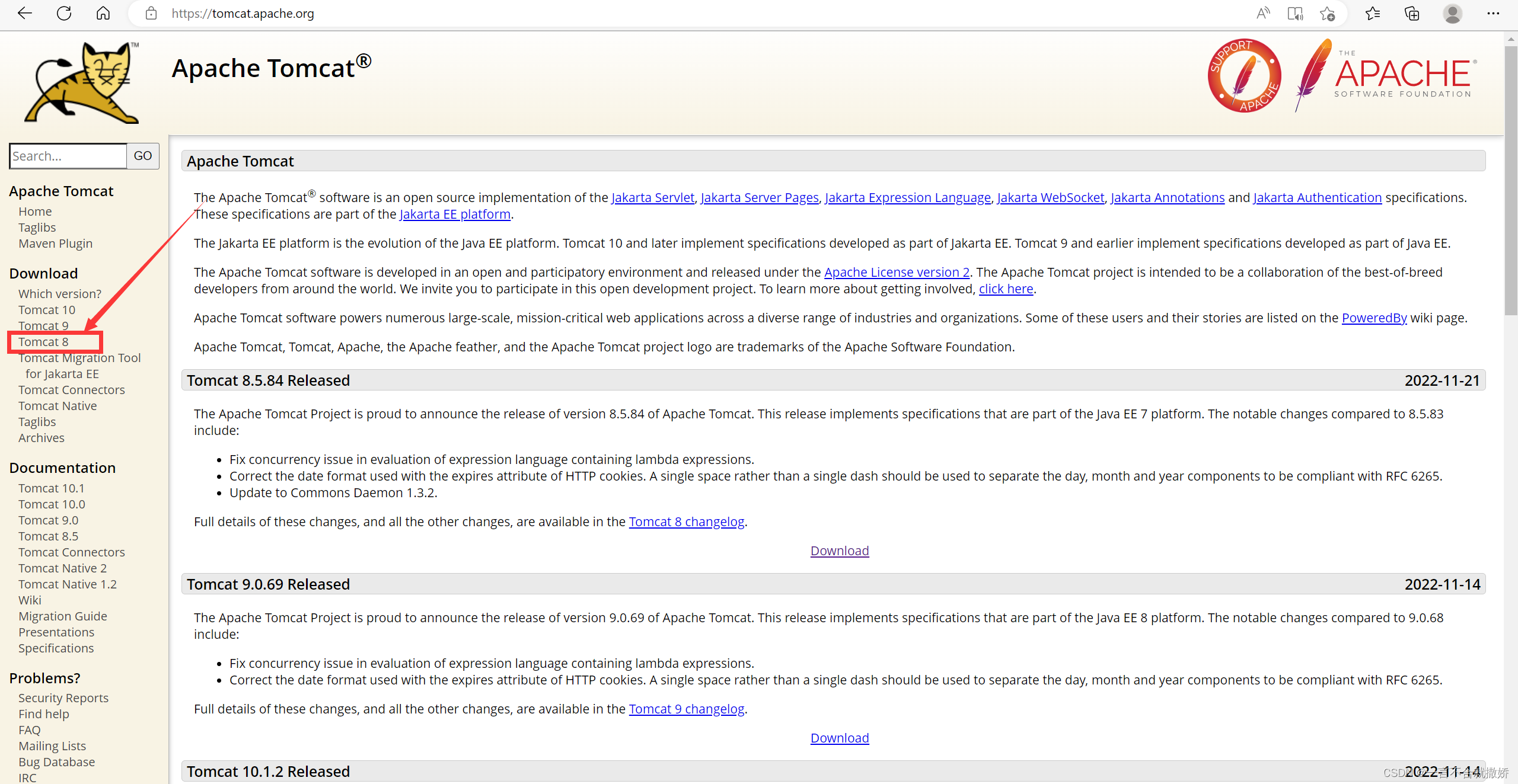Open Tomcat Native 1.2 documentation
This screenshot has width=1518, height=784.
point(68,584)
